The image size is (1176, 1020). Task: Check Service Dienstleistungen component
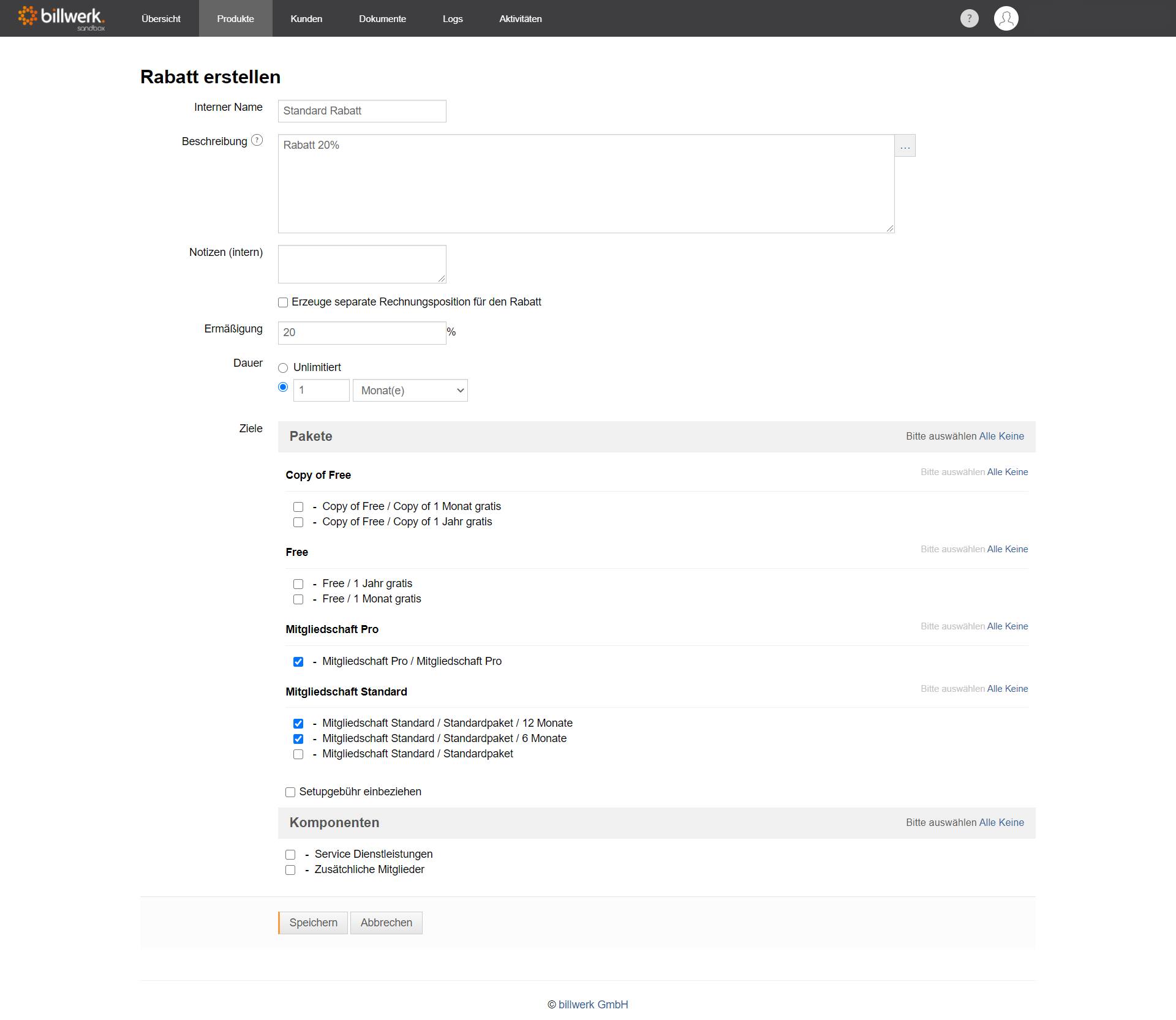coord(290,855)
